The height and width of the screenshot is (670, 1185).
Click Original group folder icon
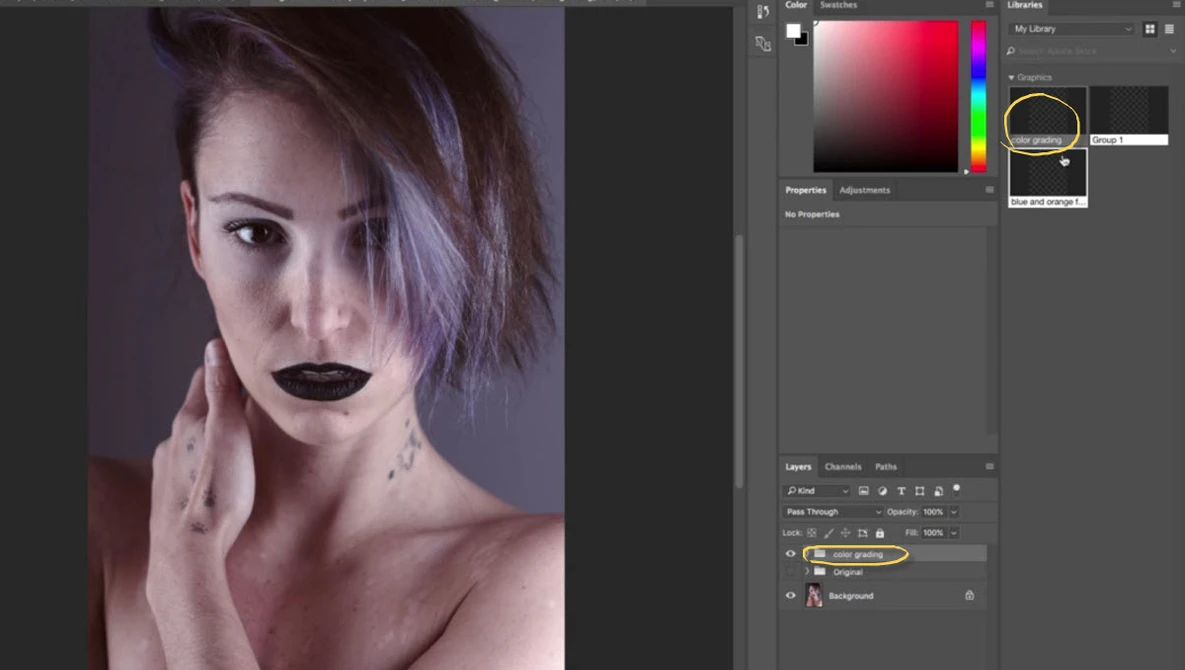point(820,571)
